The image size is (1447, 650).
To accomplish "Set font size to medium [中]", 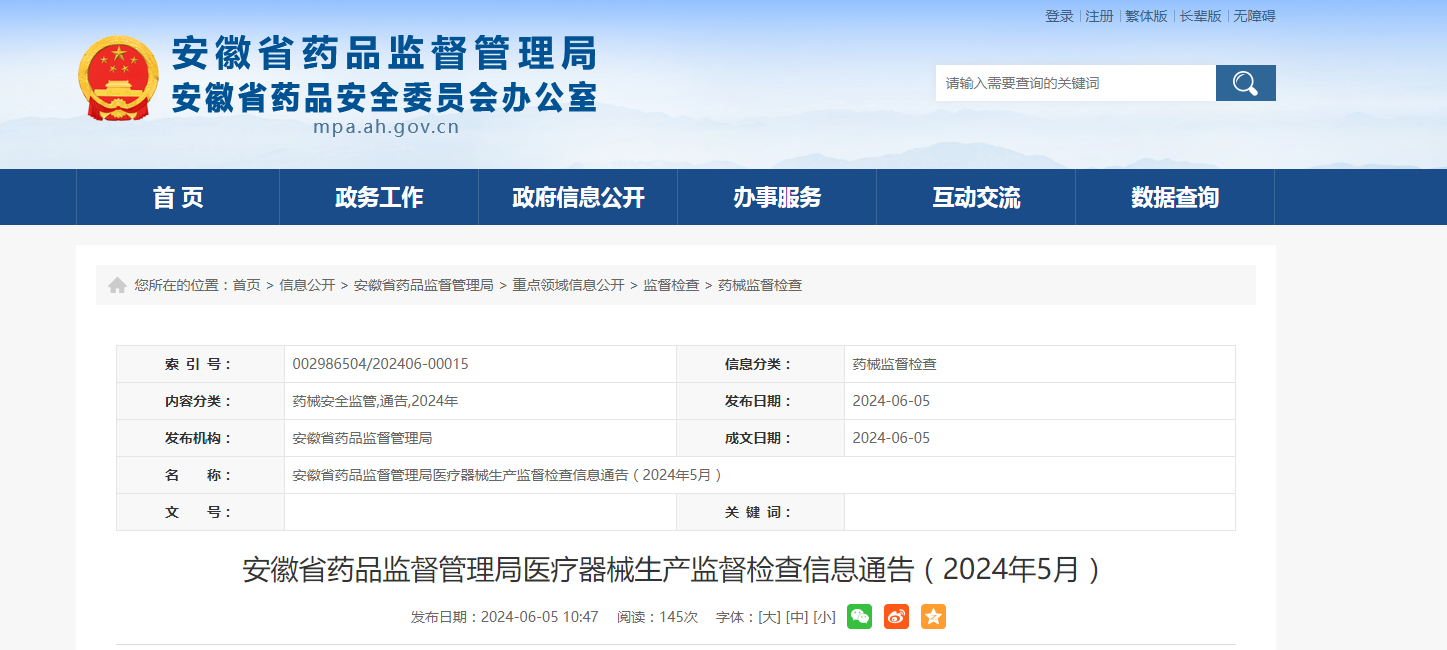I will 797,617.
